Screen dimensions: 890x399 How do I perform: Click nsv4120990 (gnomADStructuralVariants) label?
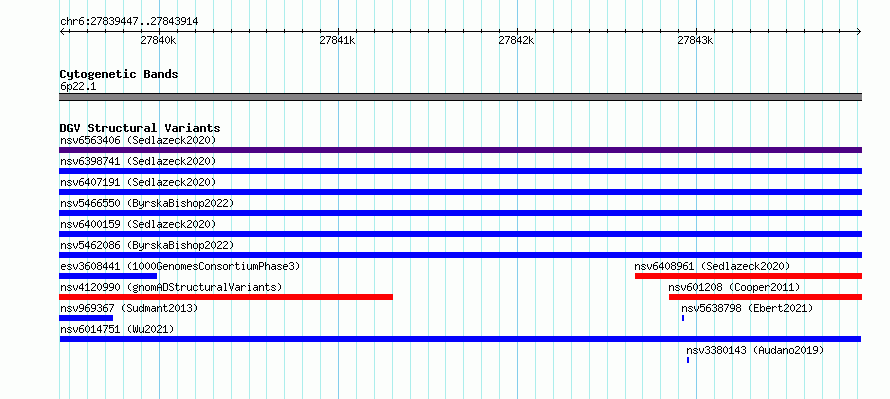click(171, 287)
